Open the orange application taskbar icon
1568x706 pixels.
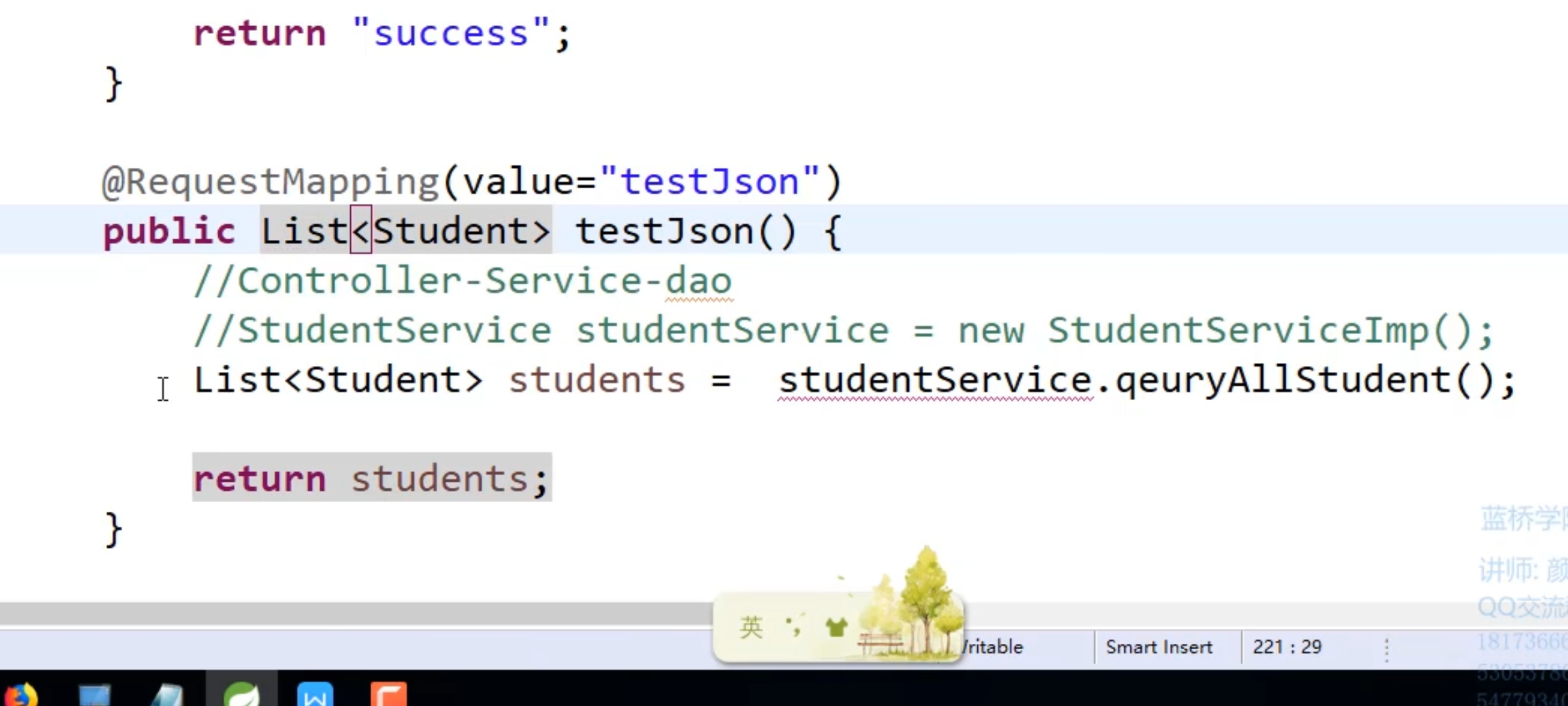(x=389, y=694)
